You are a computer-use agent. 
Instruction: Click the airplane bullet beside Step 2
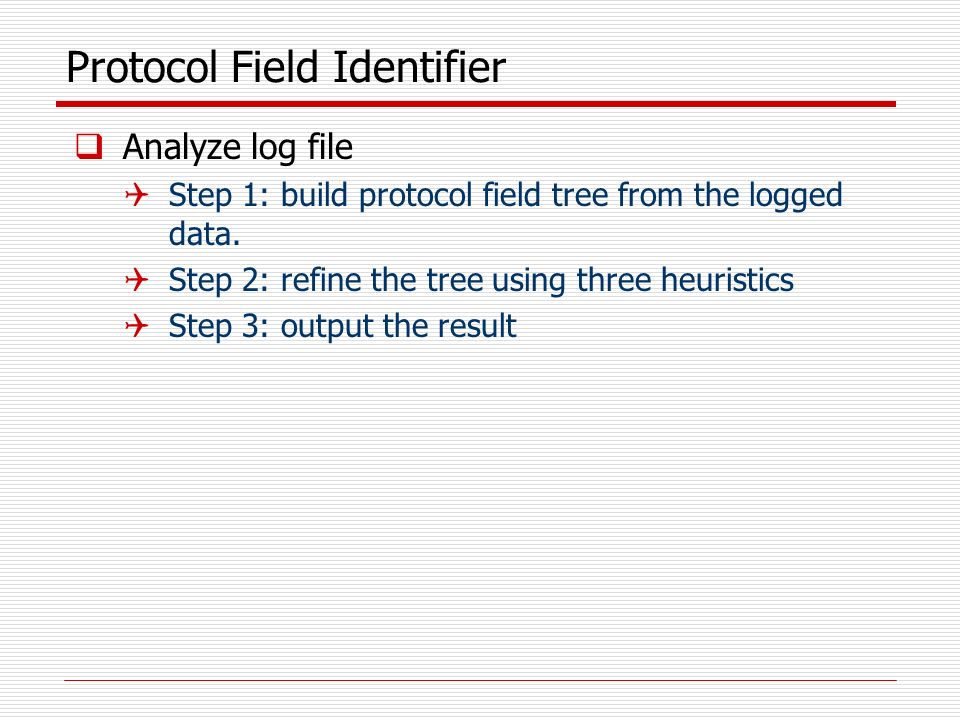coord(137,280)
